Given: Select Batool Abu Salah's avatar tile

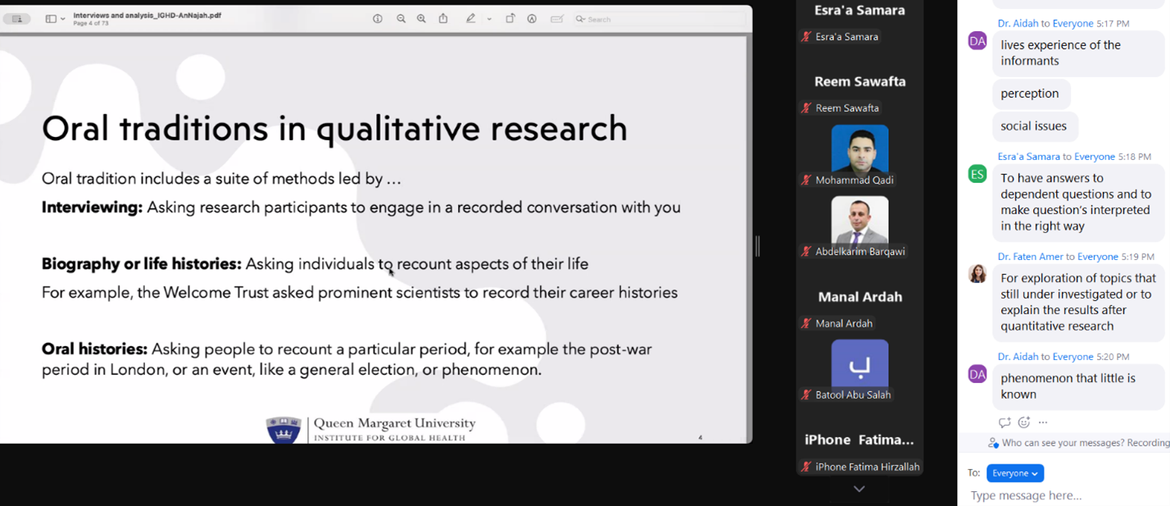Looking at the screenshot, I should pos(860,363).
